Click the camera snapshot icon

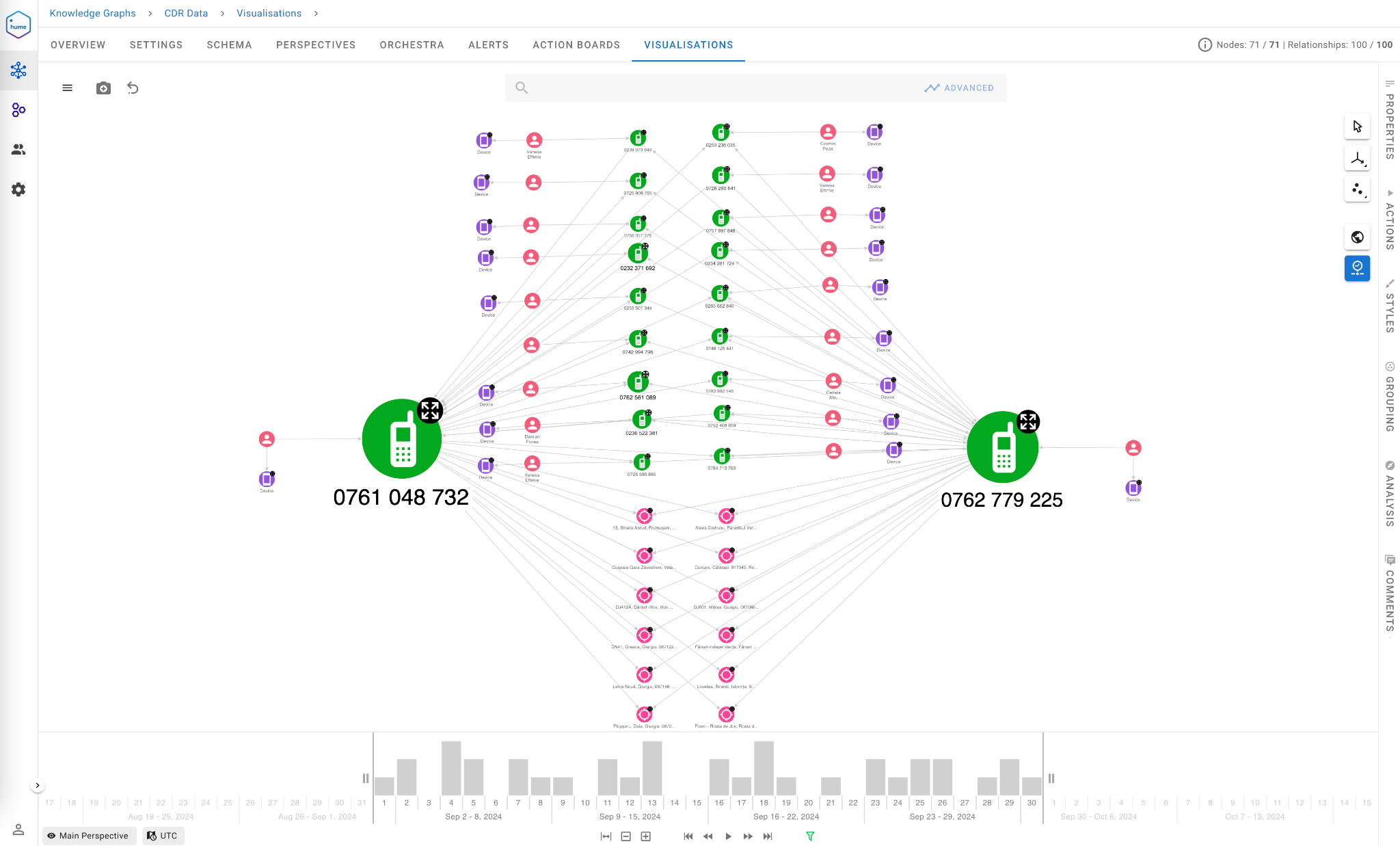pos(103,88)
